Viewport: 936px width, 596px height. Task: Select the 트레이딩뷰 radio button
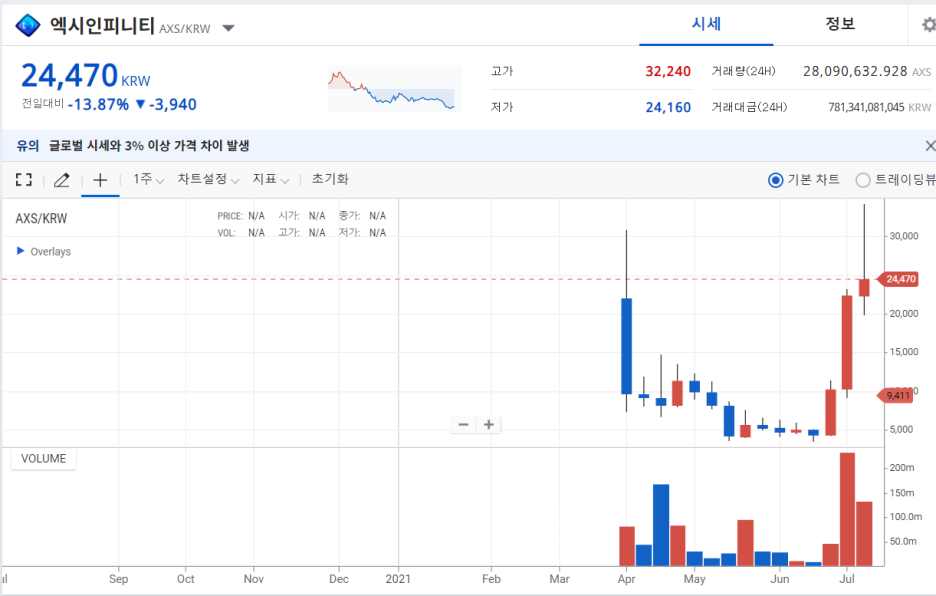pos(863,180)
